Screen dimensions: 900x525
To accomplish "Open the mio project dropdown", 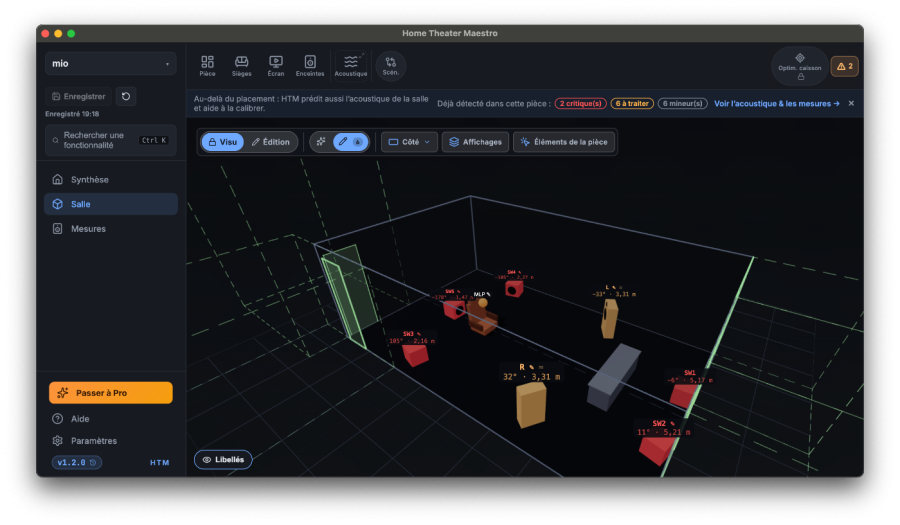I will (x=111, y=64).
